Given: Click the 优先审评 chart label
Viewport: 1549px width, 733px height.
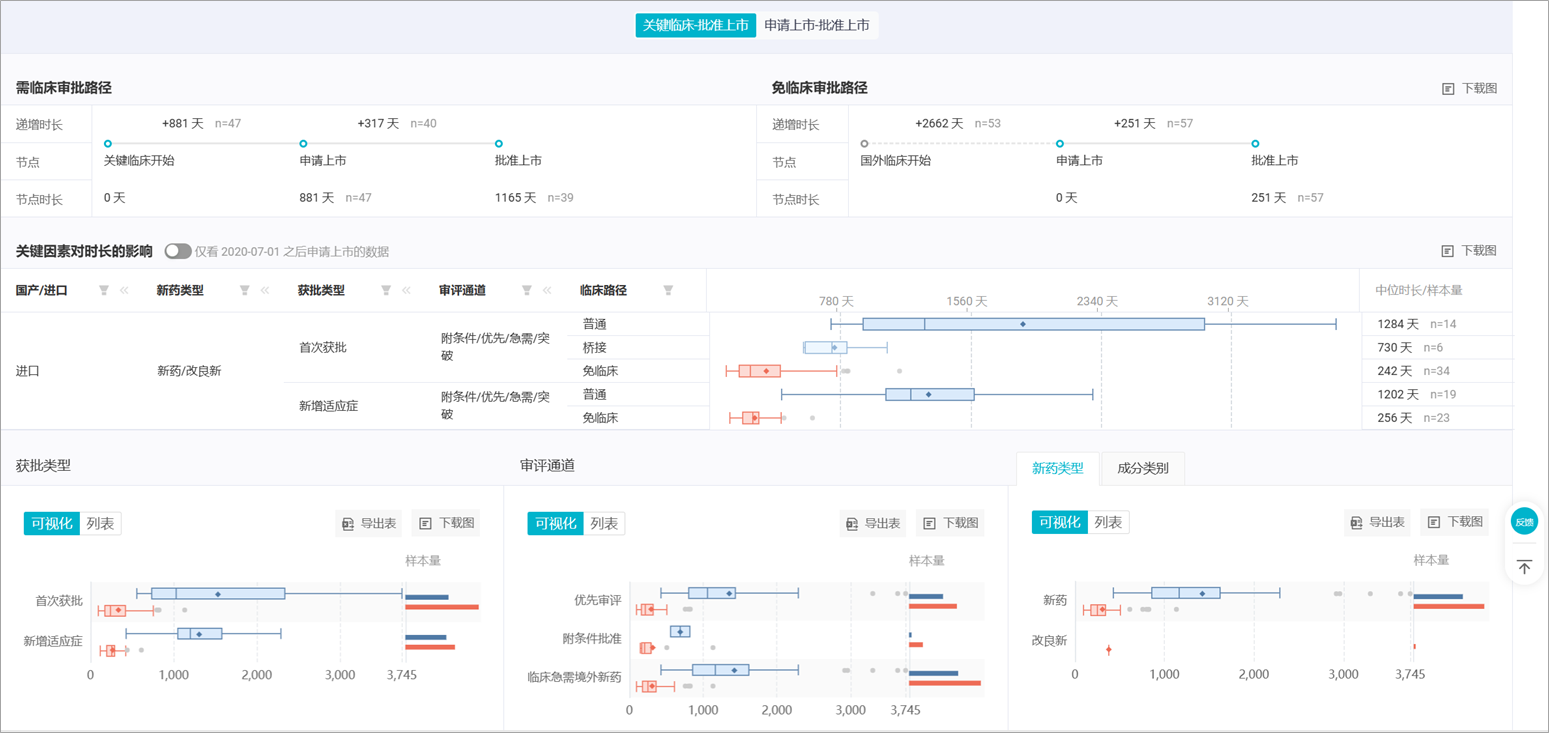Looking at the screenshot, I should tap(598, 600).
